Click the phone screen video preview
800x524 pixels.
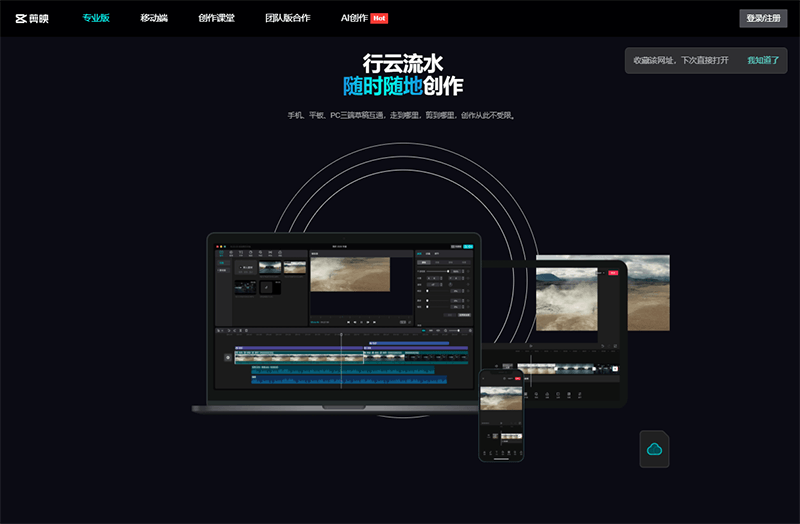point(501,398)
